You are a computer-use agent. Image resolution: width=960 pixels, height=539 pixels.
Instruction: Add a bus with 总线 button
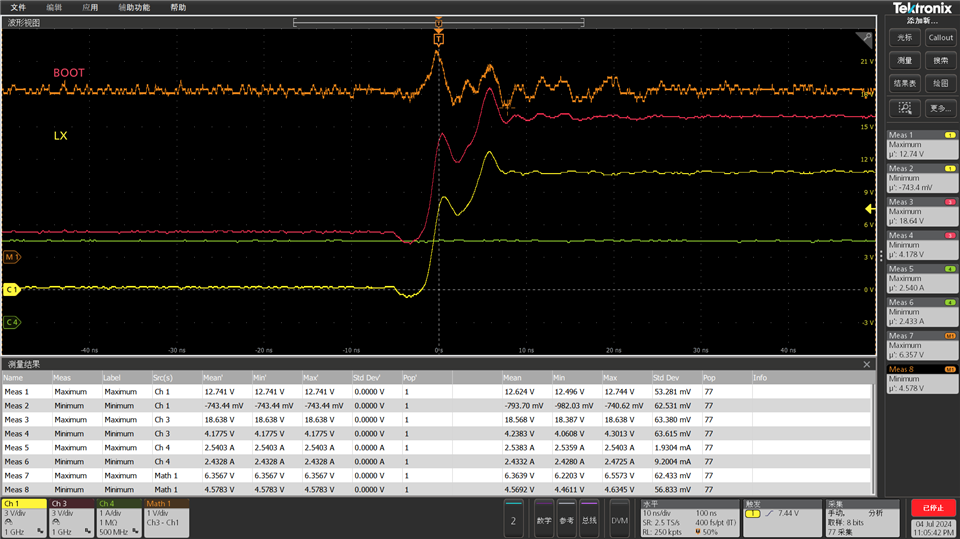click(x=589, y=519)
